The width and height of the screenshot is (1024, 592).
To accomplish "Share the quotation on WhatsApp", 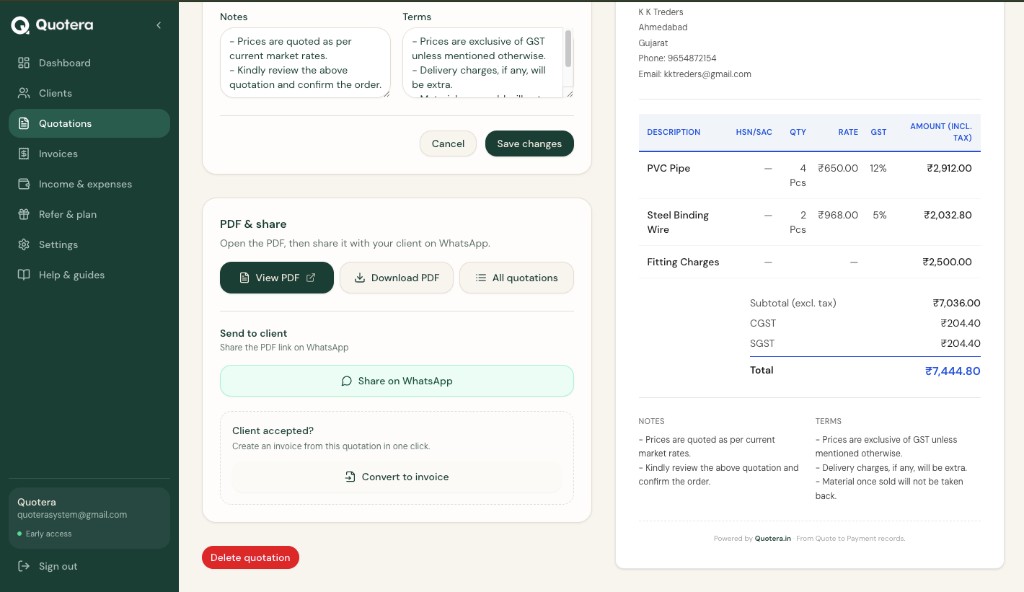I will (x=397, y=381).
